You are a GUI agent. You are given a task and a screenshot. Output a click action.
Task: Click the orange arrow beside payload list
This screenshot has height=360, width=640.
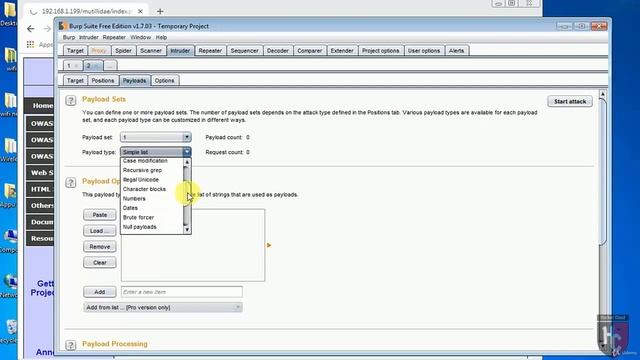269,245
